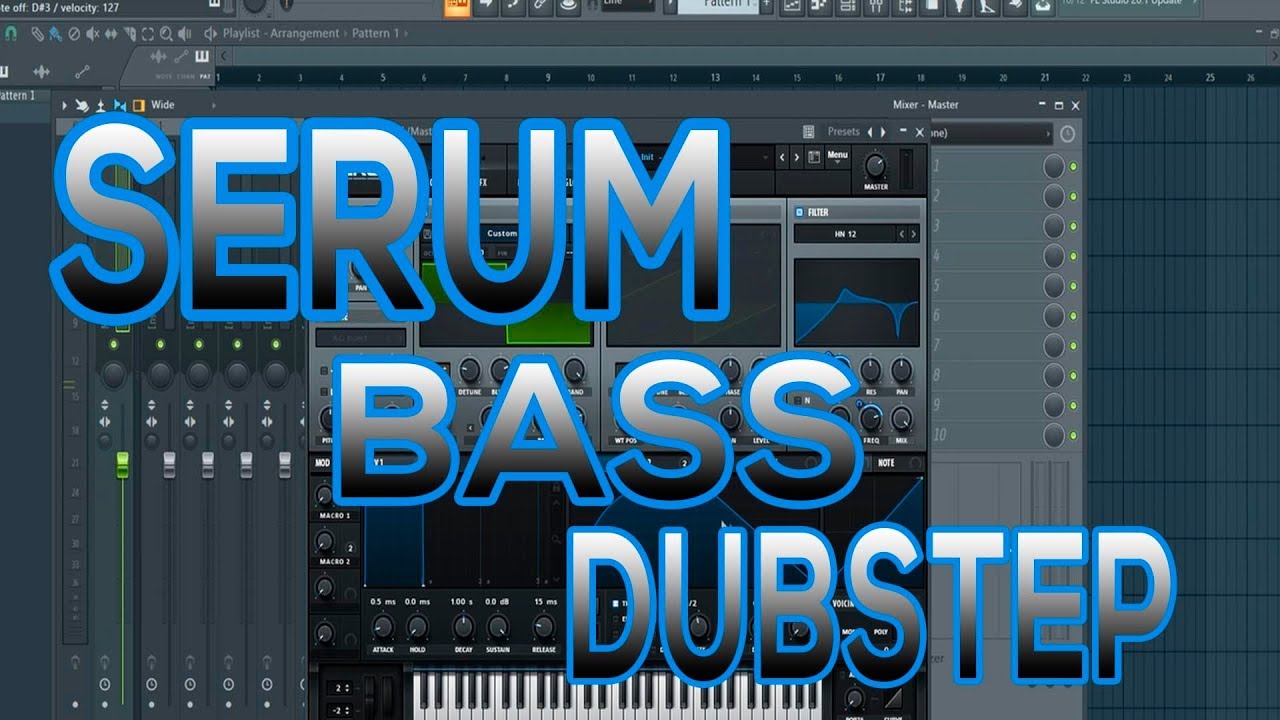Toggle mixer effect slot 7 green LED
The height and width of the screenshot is (720, 1280).
[x=1073, y=346]
